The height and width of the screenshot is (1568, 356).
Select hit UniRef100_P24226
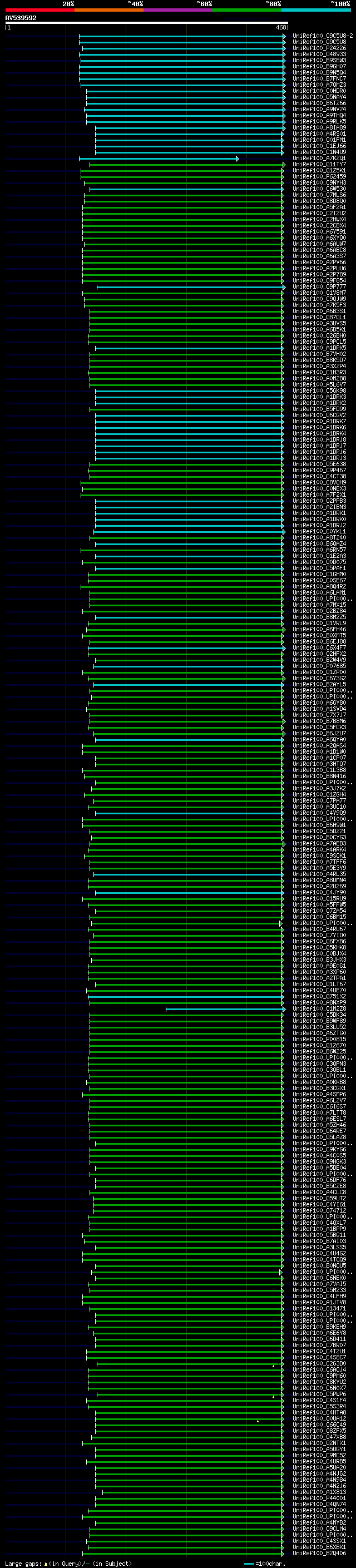[x=319, y=48]
